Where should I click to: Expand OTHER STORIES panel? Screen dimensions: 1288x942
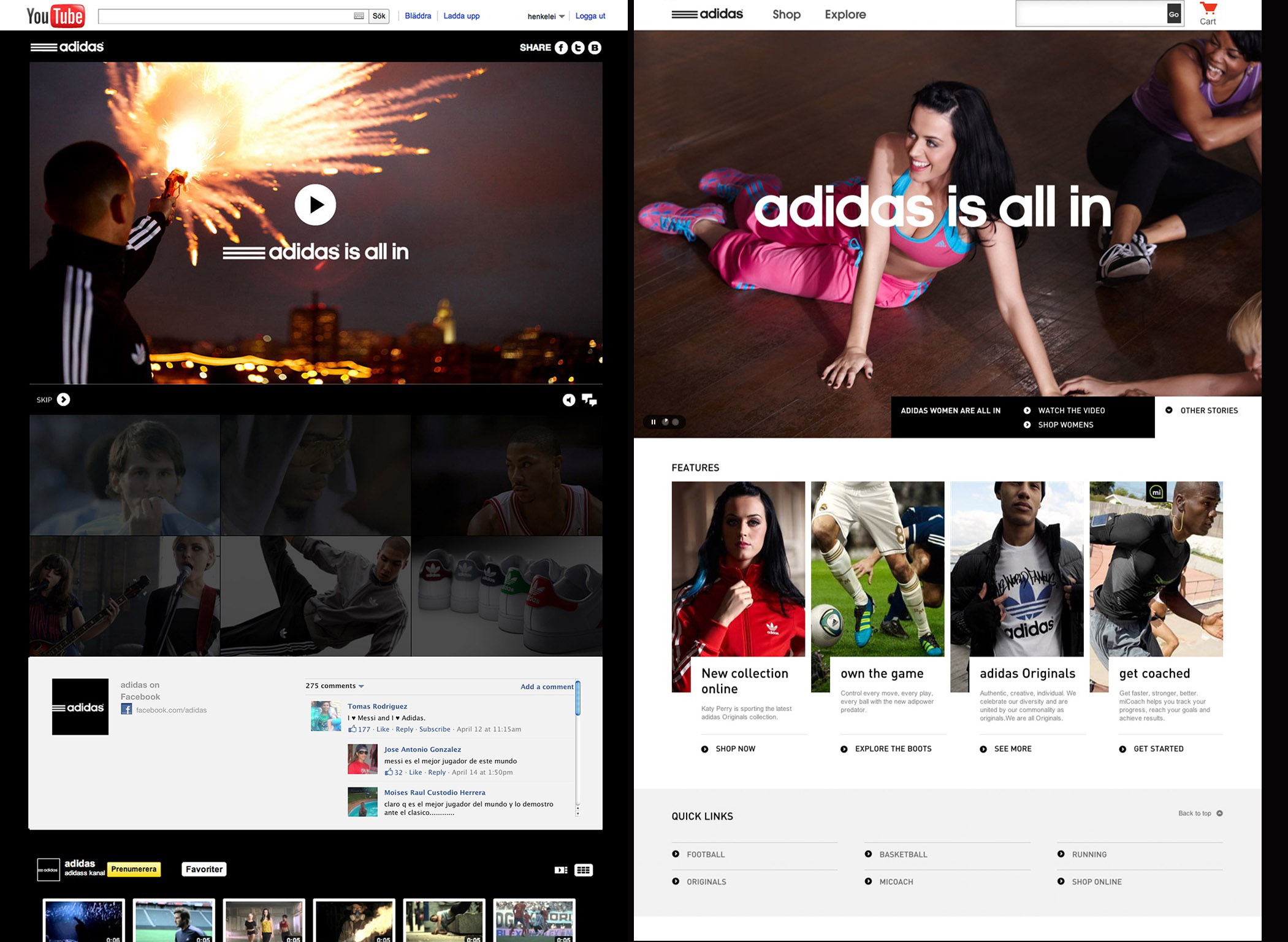[1201, 410]
